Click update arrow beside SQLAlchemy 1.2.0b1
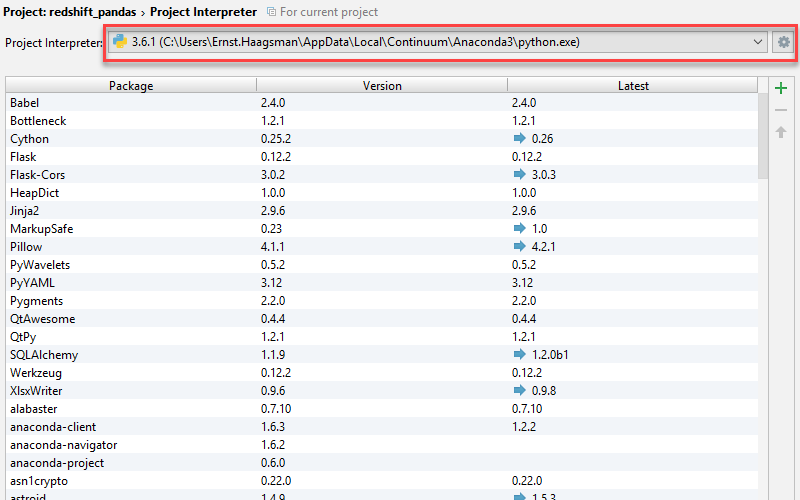 coord(519,354)
